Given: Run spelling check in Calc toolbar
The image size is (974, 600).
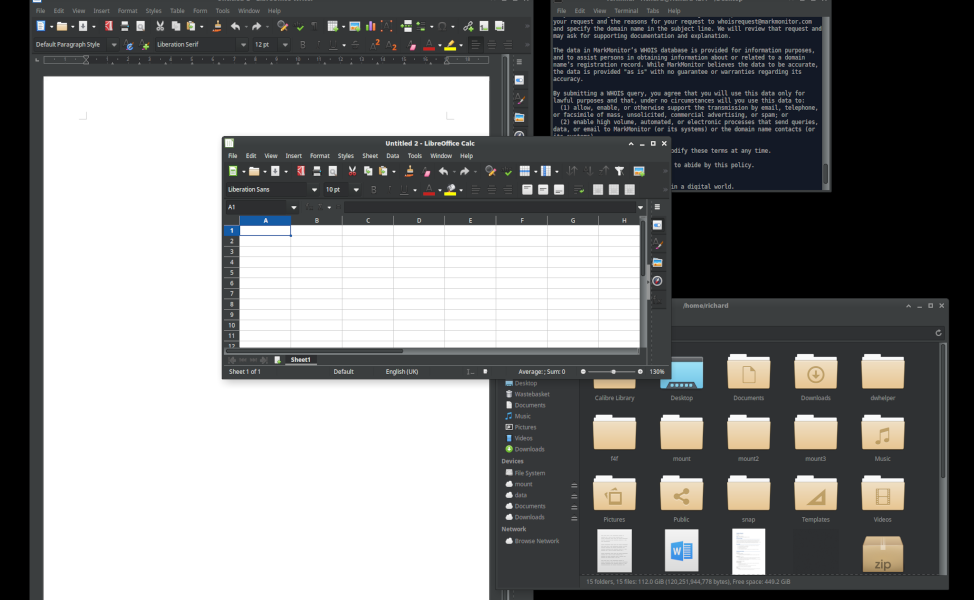Looking at the screenshot, I should pyautogui.click(x=507, y=171).
